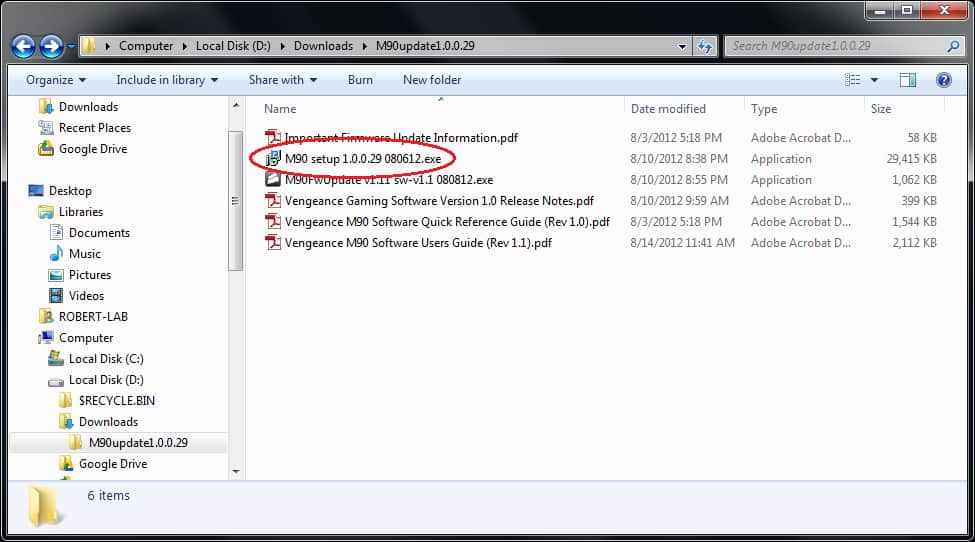Create a New folder from toolbar
Image resolution: width=975 pixels, height=542 pixels.
[x=432, y=80]
